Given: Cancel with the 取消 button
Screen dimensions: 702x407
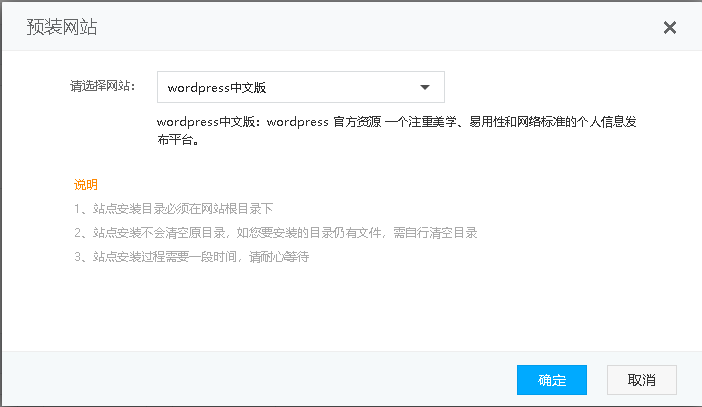Looking at the screenshot, I should coord(642,380).
